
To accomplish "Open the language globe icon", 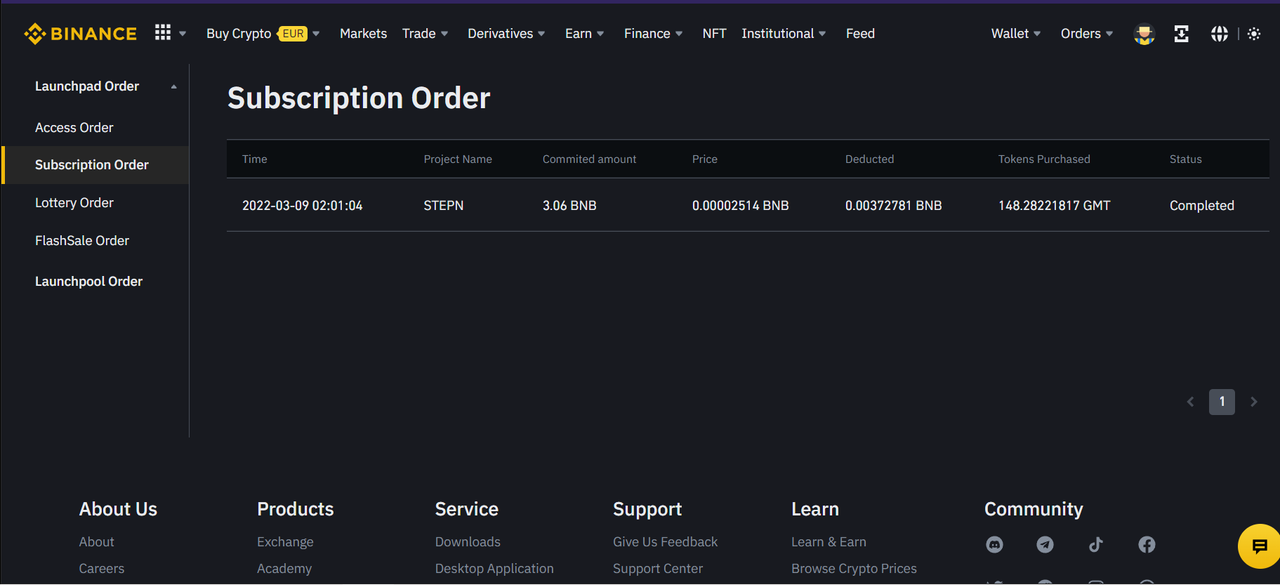I will (x=1219, y=34).
